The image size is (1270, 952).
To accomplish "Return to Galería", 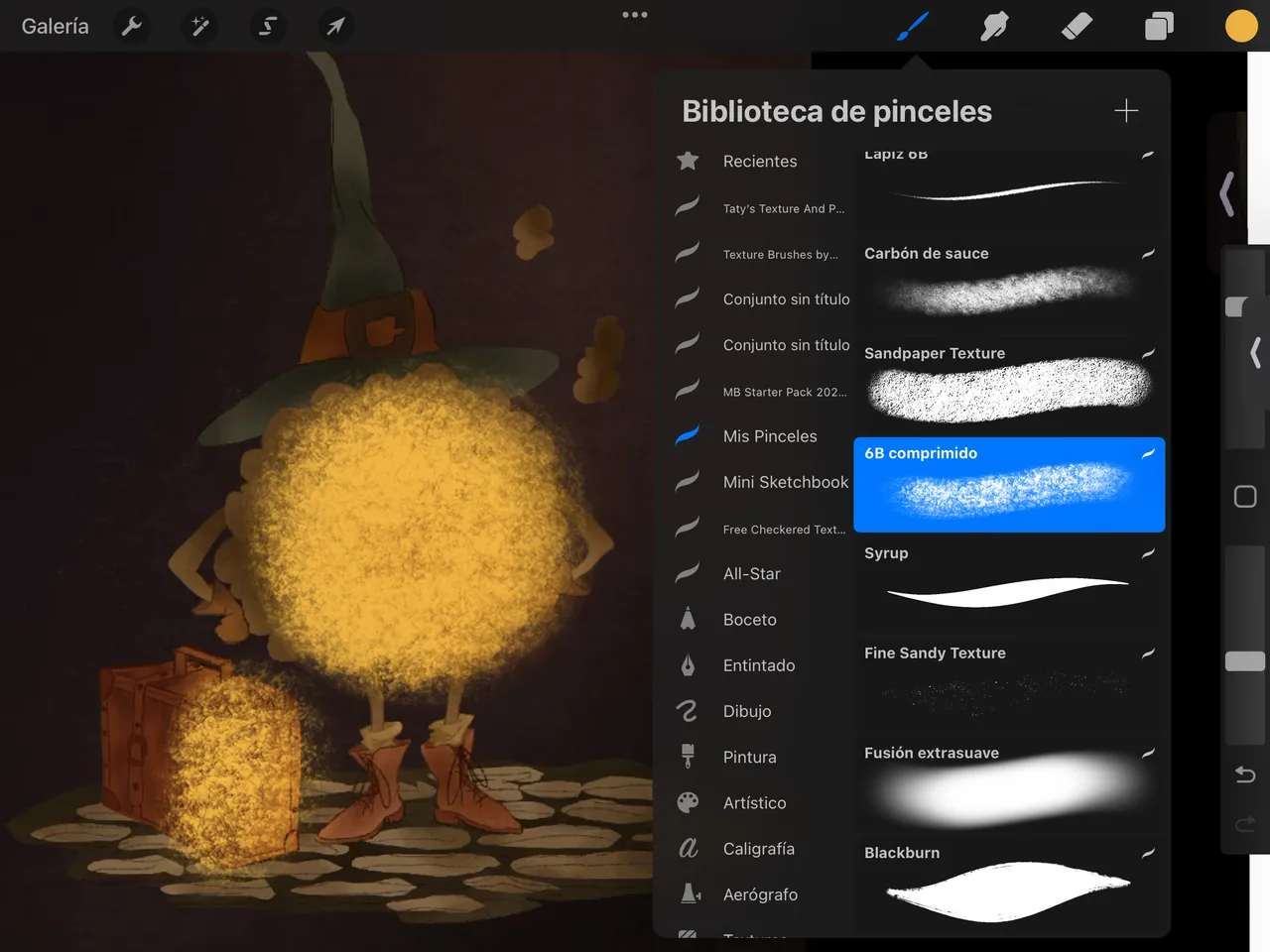I will point(56,27).
